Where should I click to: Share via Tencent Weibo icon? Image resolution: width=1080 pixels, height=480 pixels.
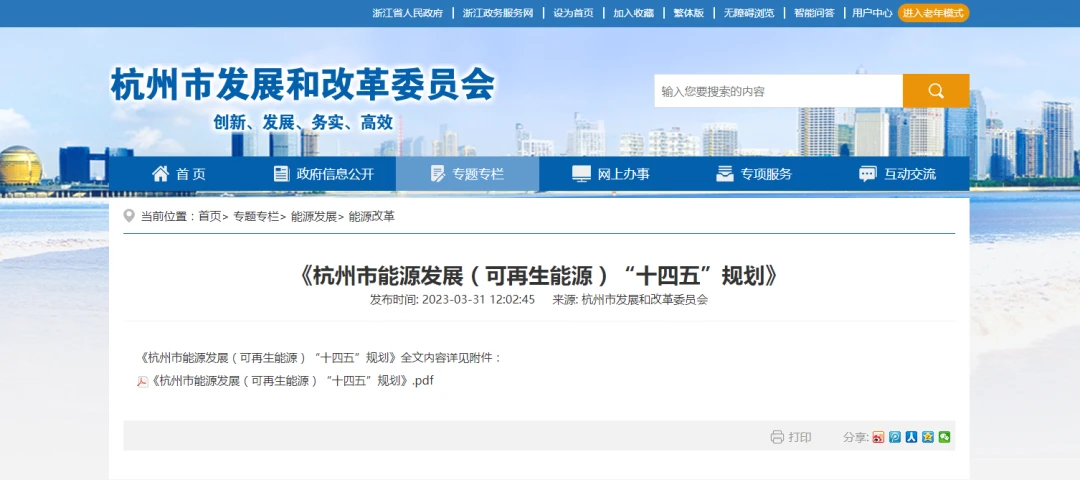pos(895,437)
